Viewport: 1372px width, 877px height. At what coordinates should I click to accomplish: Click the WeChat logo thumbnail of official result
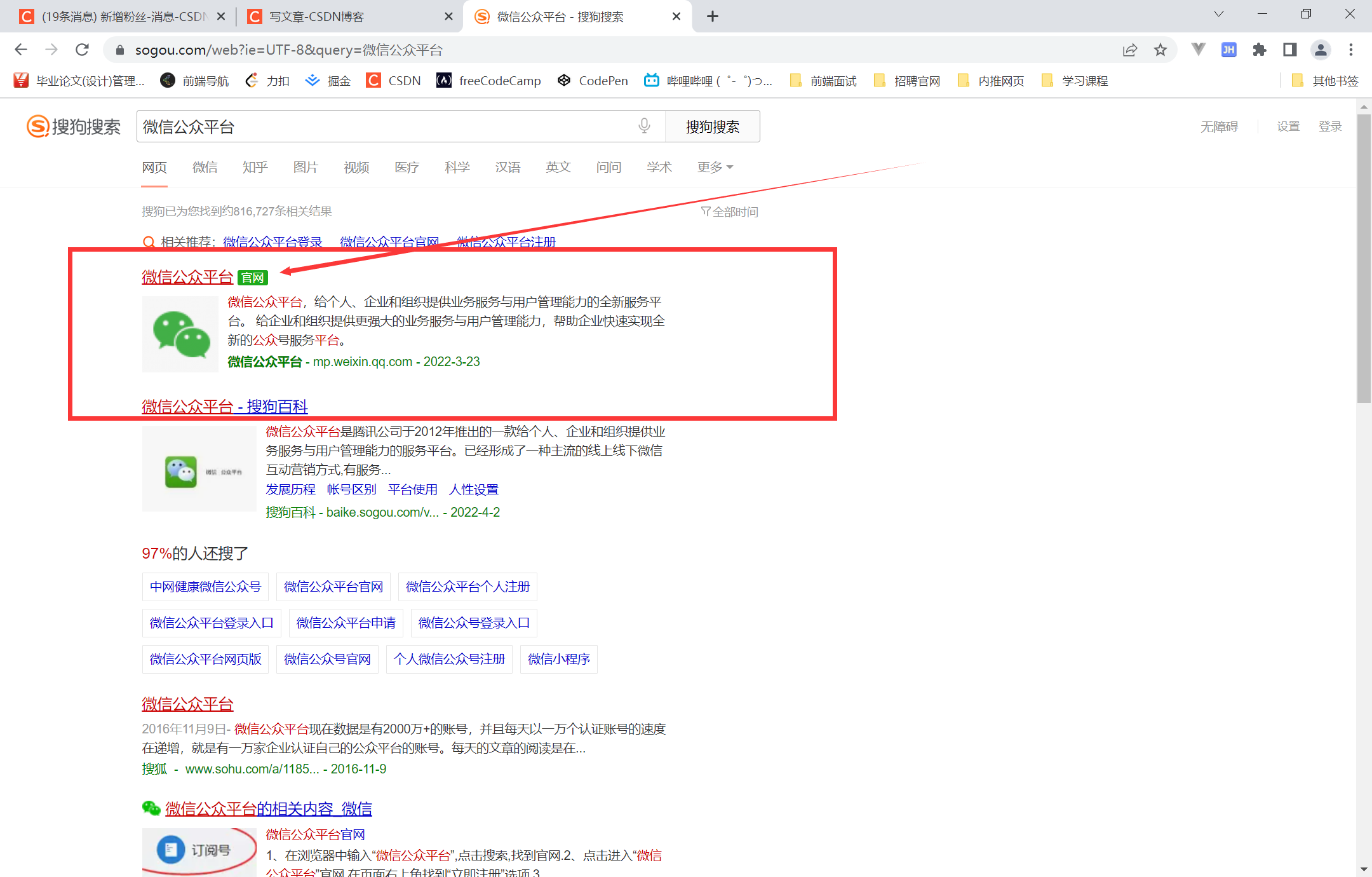tap(180, 334)
